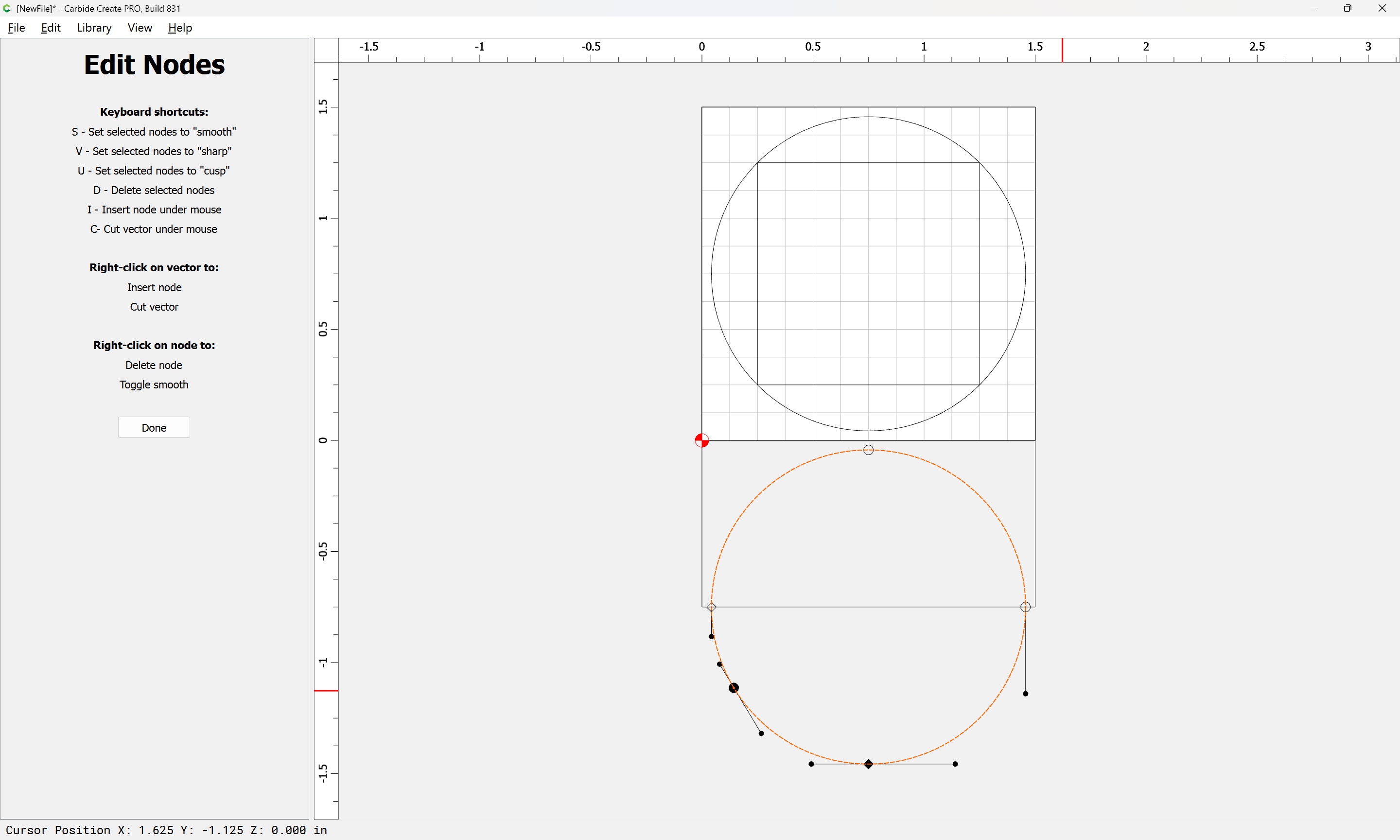Image resolution: width=1400 pixels, height=840 pixels.
Task: Open the Edit menu
Action: pos(51,28)
